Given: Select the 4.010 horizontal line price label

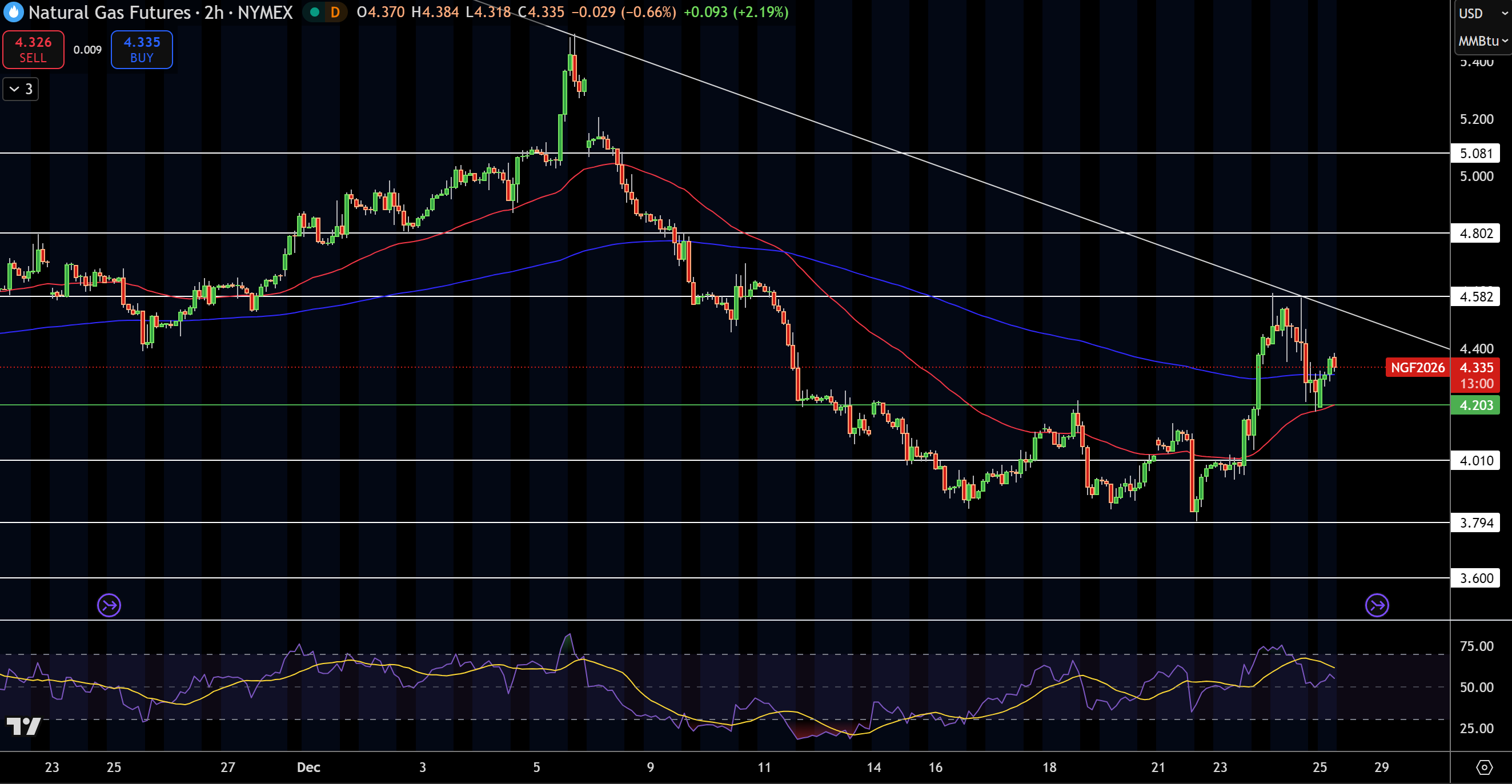Looking at the screenshot, I should coord(1475,460).
